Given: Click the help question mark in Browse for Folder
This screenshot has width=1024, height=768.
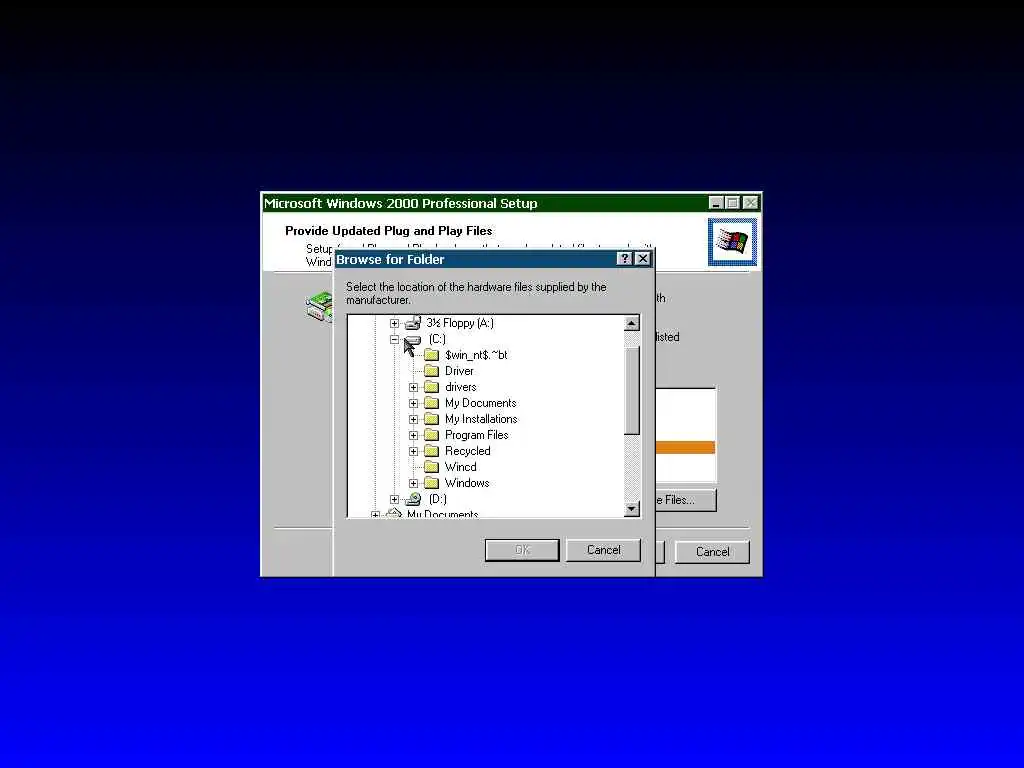Looking at the screenshot, I should coord(625,259).
